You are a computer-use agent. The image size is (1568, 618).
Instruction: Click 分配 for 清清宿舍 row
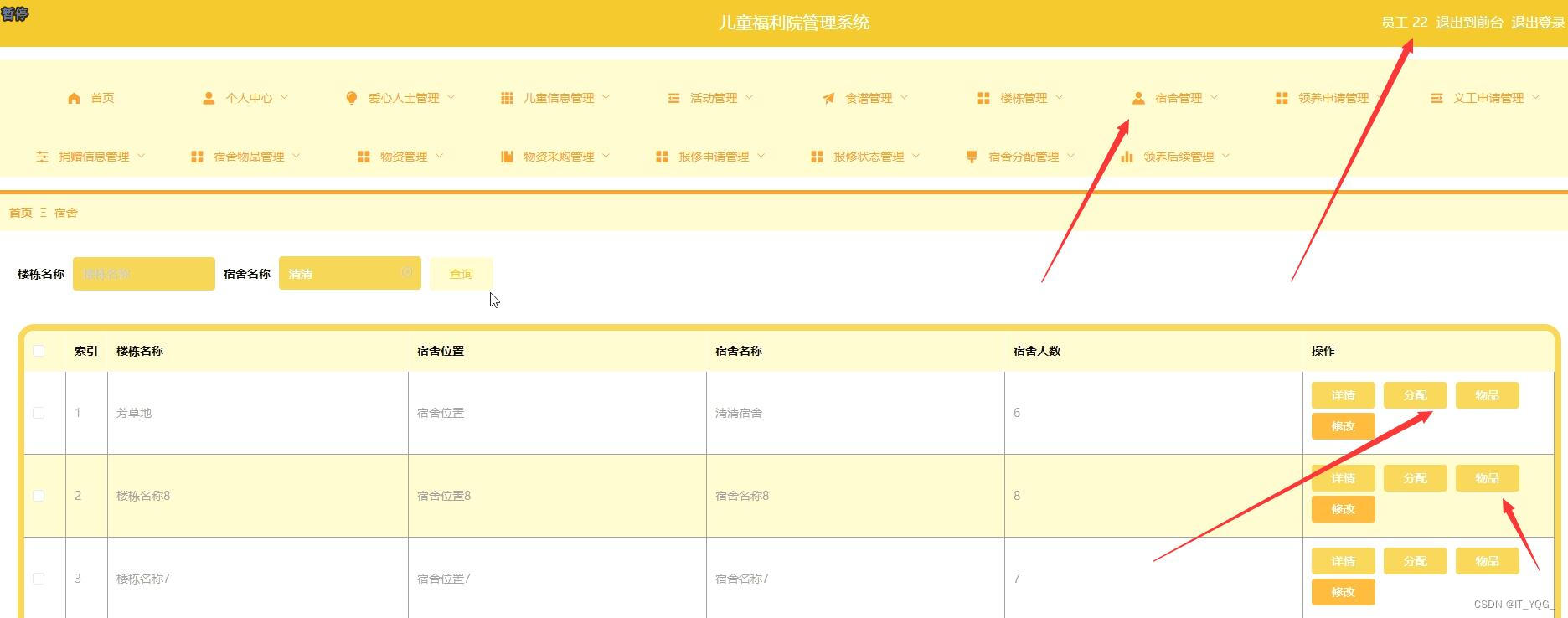[1416, 395]
